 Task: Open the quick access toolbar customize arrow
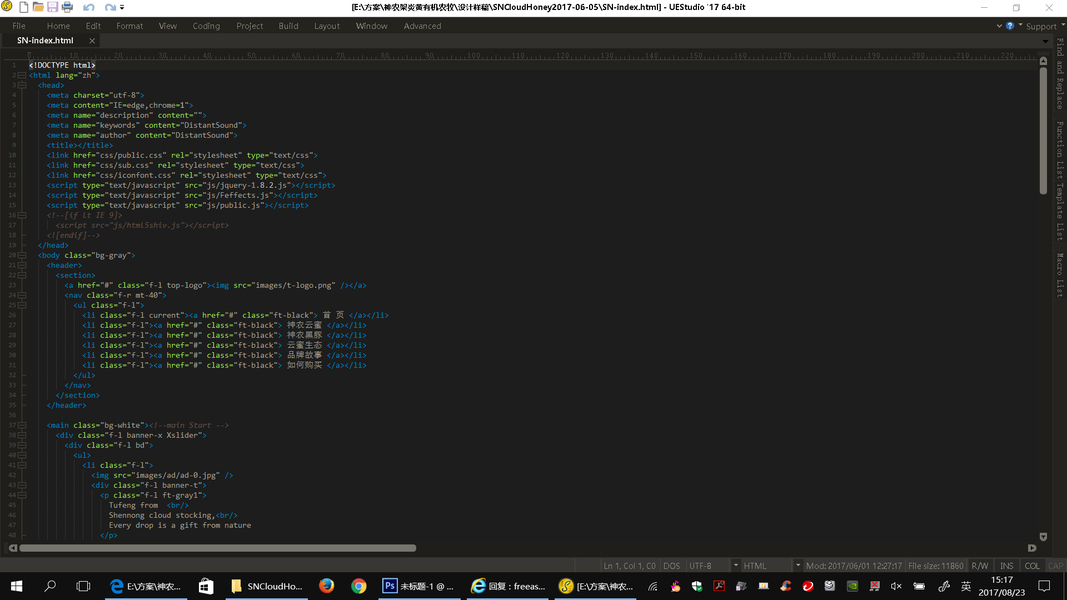pyautogui.click(x=122, y=7)
